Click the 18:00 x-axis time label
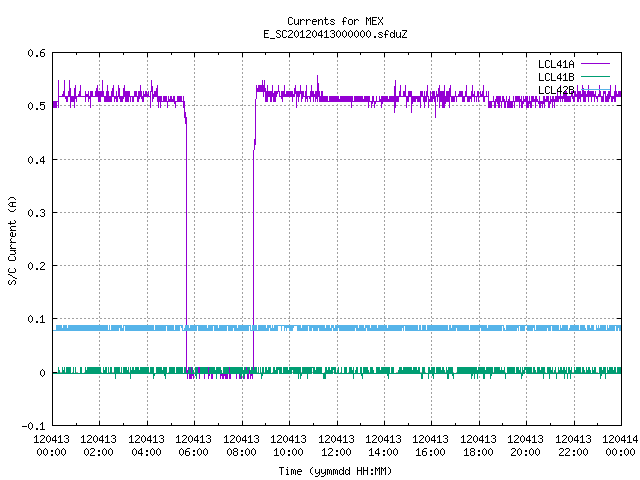This screenshot has height=480, width=640. (x=478, y=452)
